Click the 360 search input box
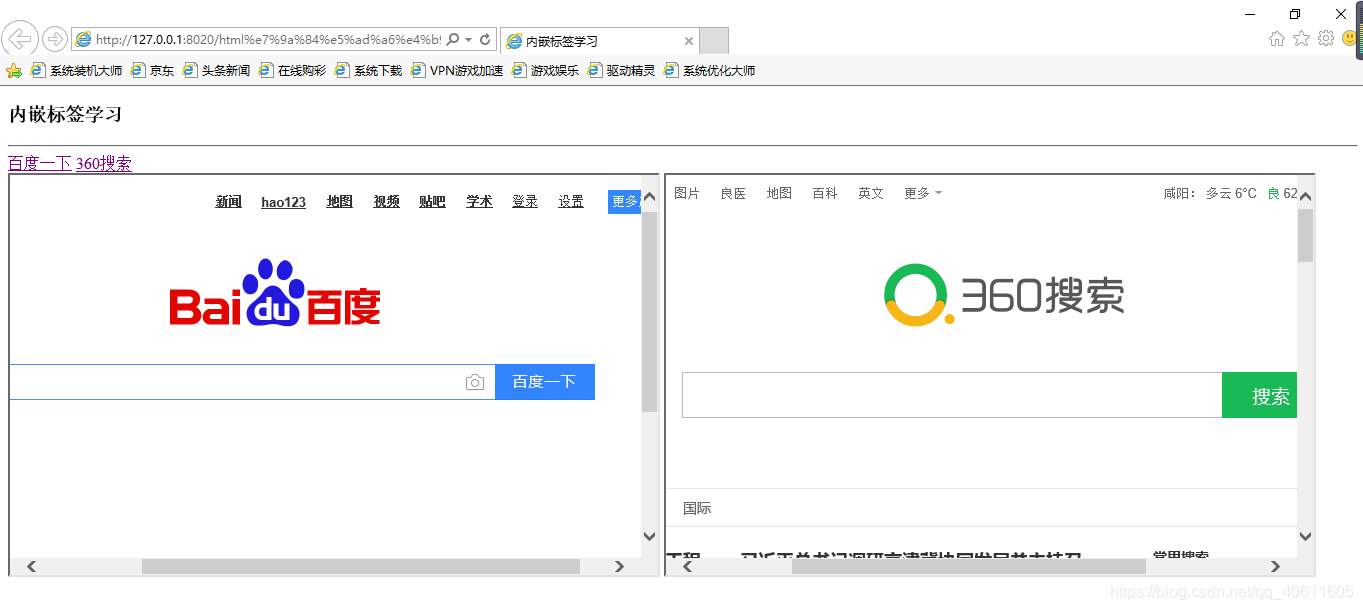 [x=952, y=395]
